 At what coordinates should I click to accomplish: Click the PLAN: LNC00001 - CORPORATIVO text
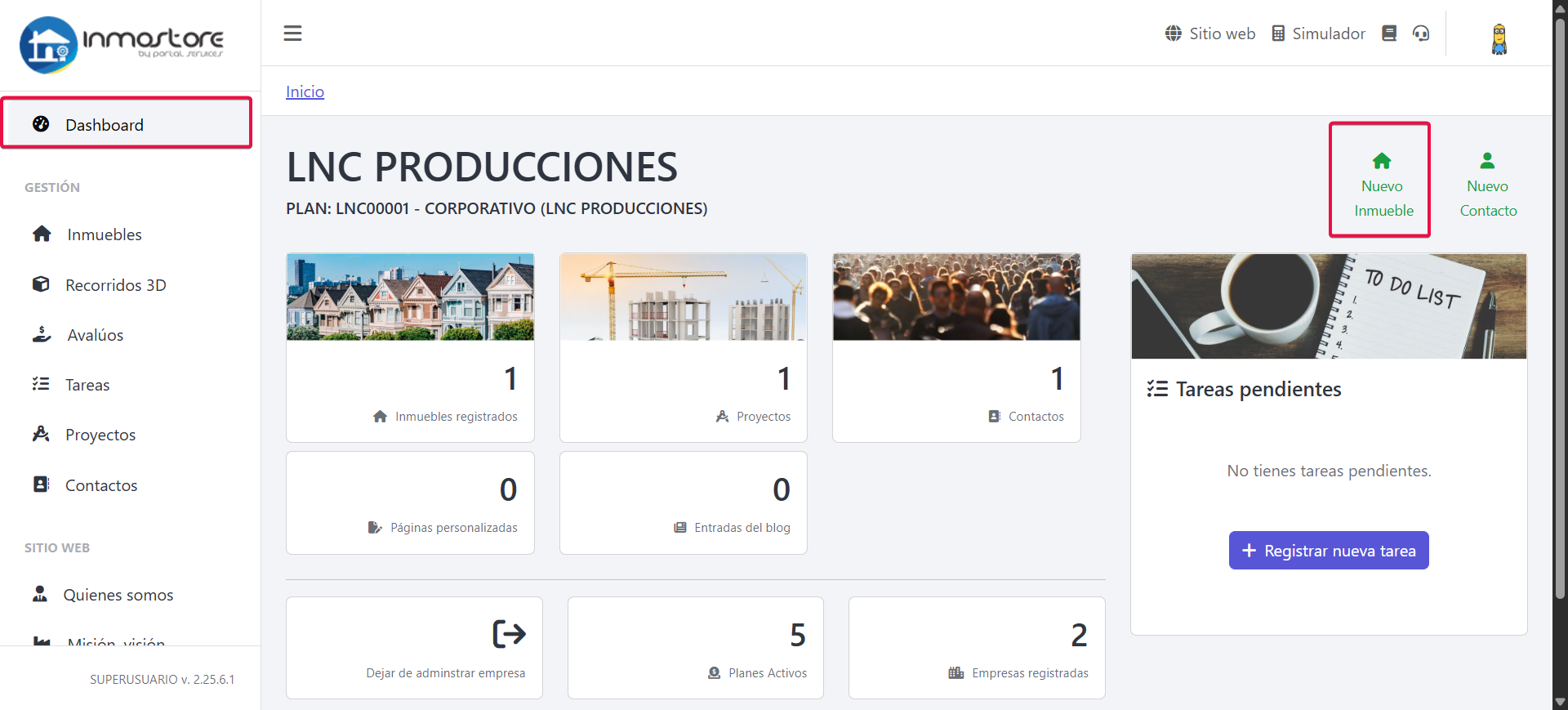pyautogui.click(x=497, y=208)
